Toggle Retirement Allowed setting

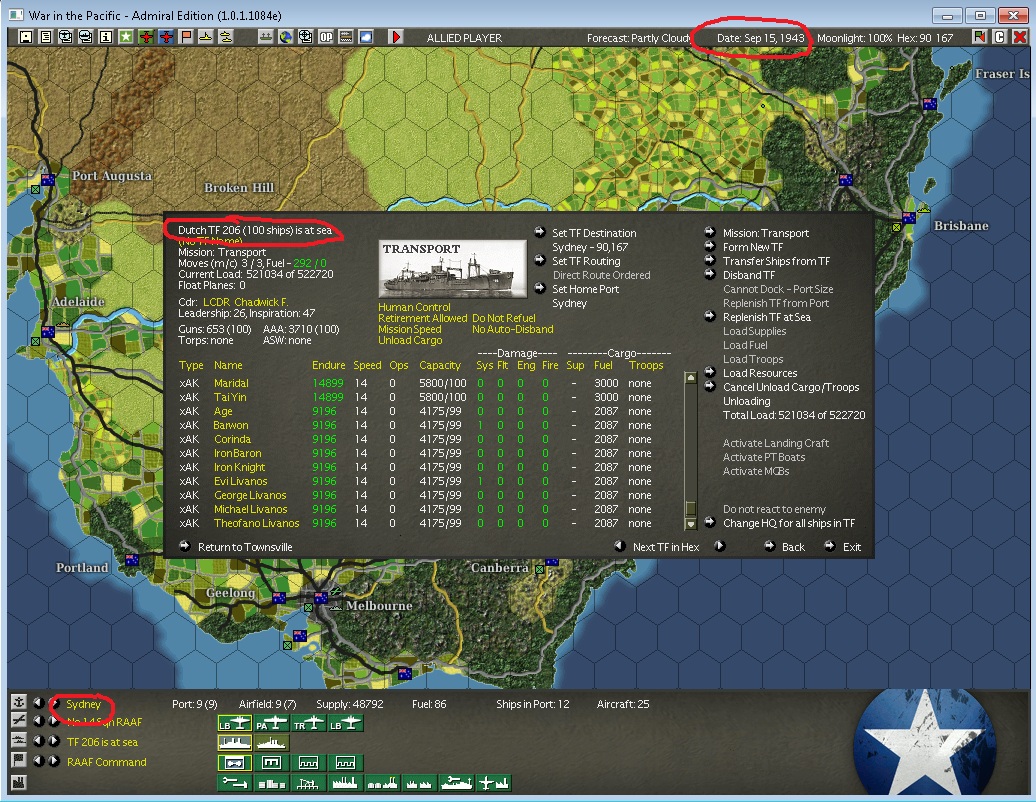[x=422, y=318]
